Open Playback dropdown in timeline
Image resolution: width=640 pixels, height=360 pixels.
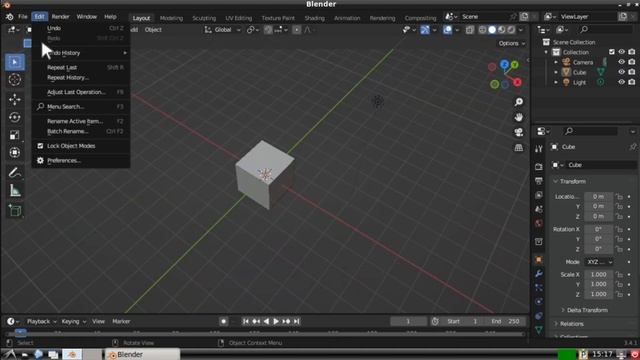[x=42, y=322]
